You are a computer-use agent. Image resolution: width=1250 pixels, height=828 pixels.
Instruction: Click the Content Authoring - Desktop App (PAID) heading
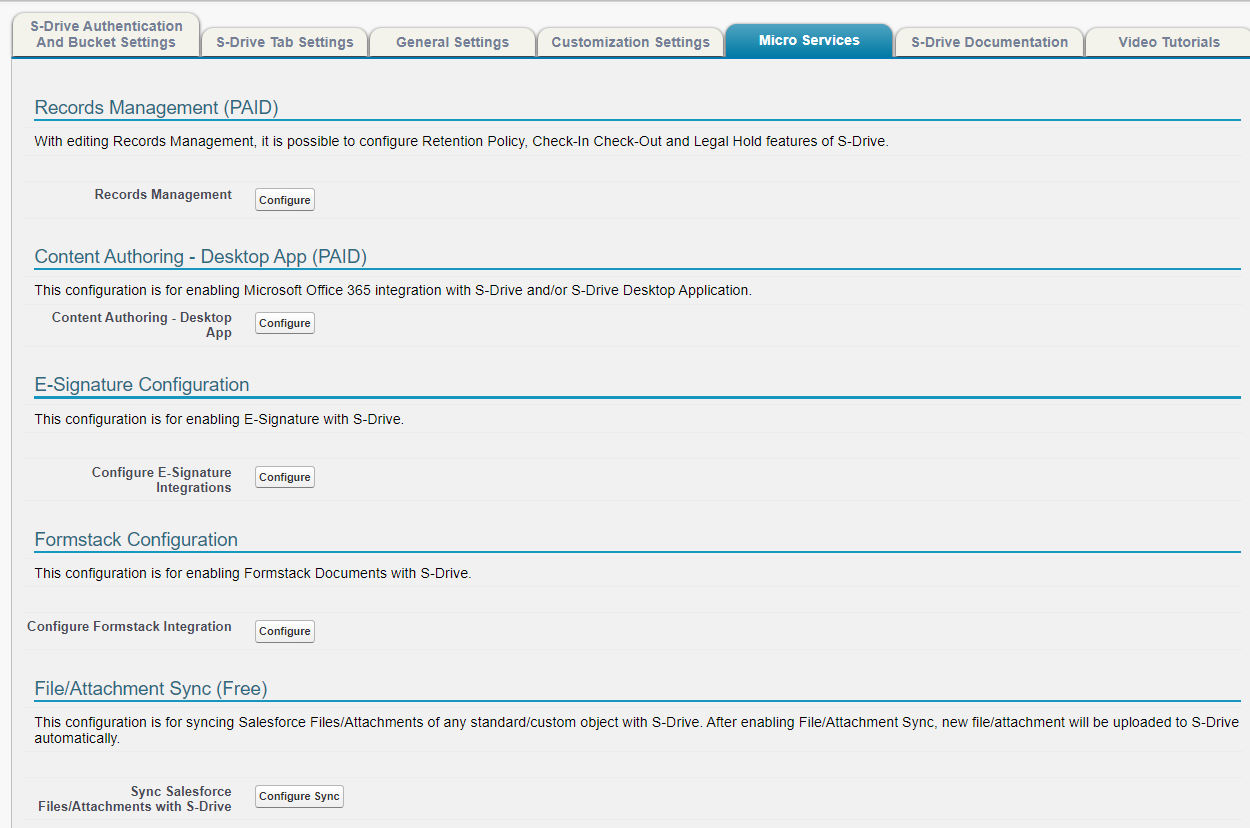[200, 257]
